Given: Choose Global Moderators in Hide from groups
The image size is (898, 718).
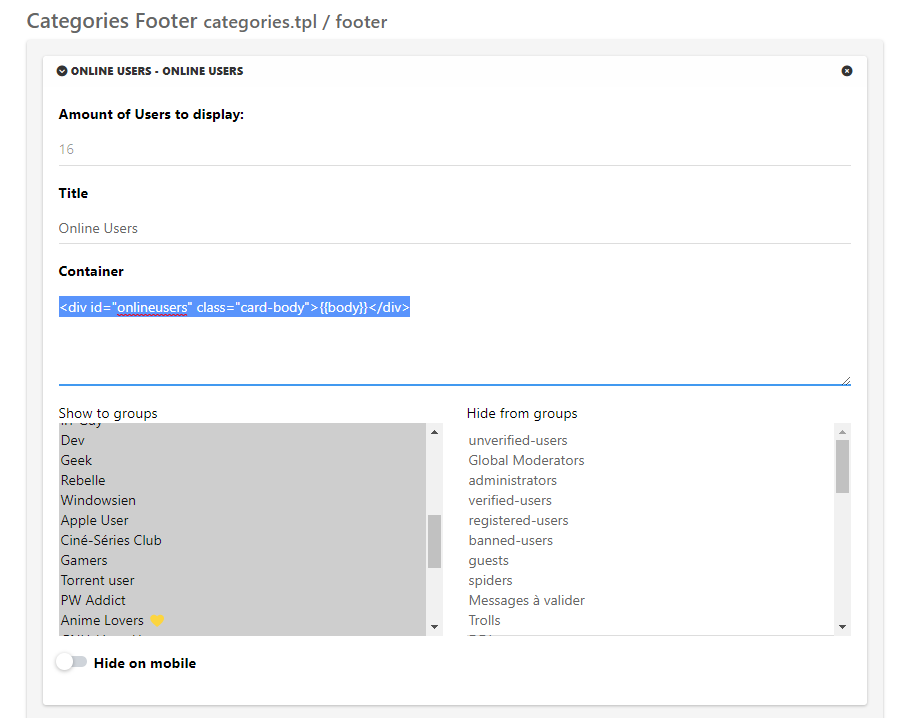Looking at the screenshot, I should [526, 460].
